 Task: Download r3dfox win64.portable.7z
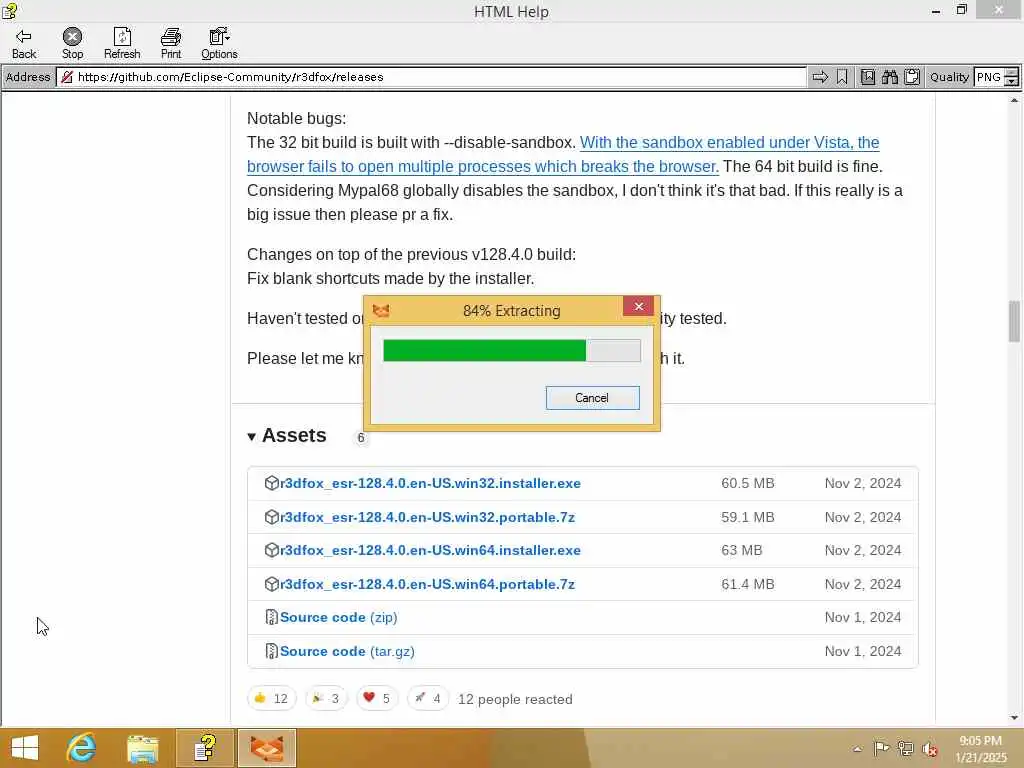click(x=428, y=584)
